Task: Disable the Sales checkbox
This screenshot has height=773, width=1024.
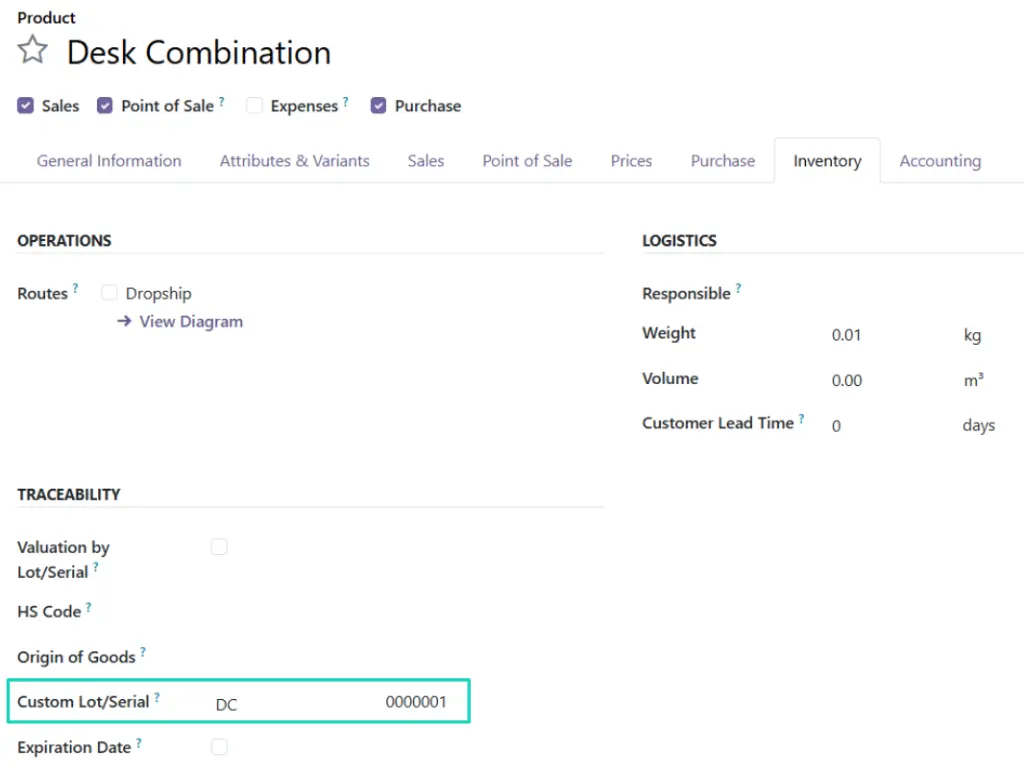Action: click(x=24, y=105)
